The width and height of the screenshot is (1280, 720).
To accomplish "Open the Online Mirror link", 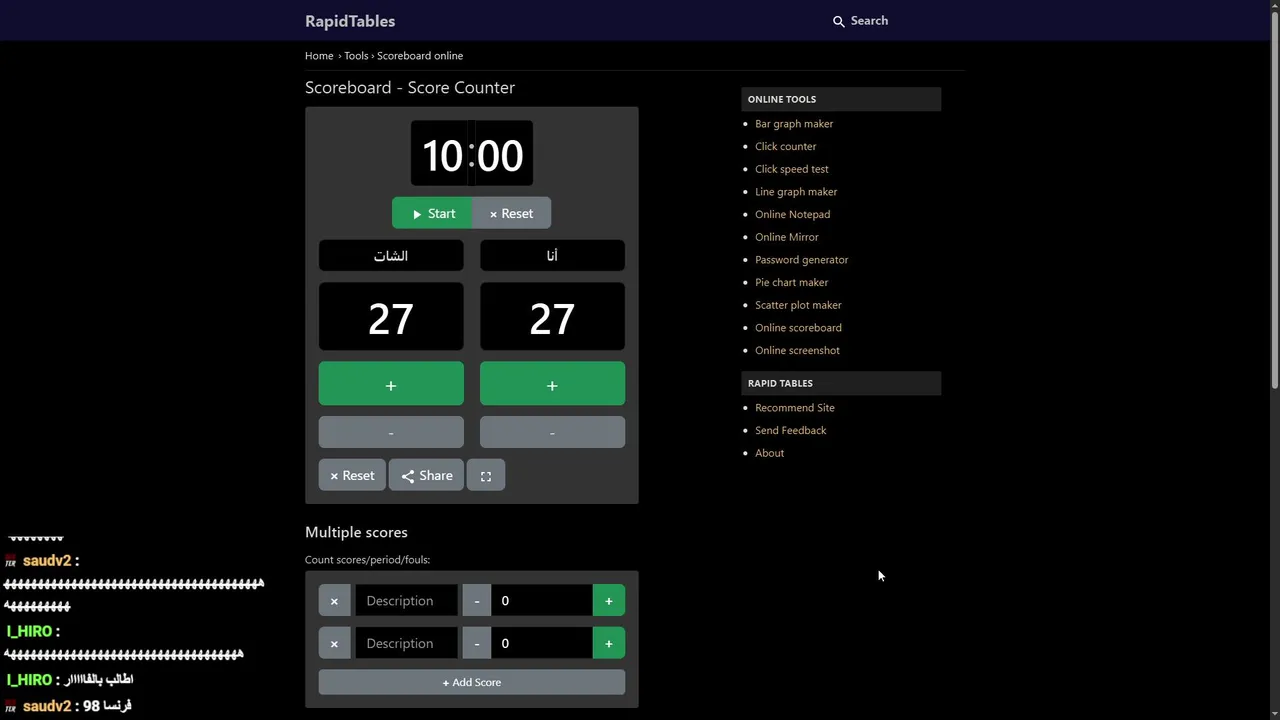I will (x=787, y=237).
